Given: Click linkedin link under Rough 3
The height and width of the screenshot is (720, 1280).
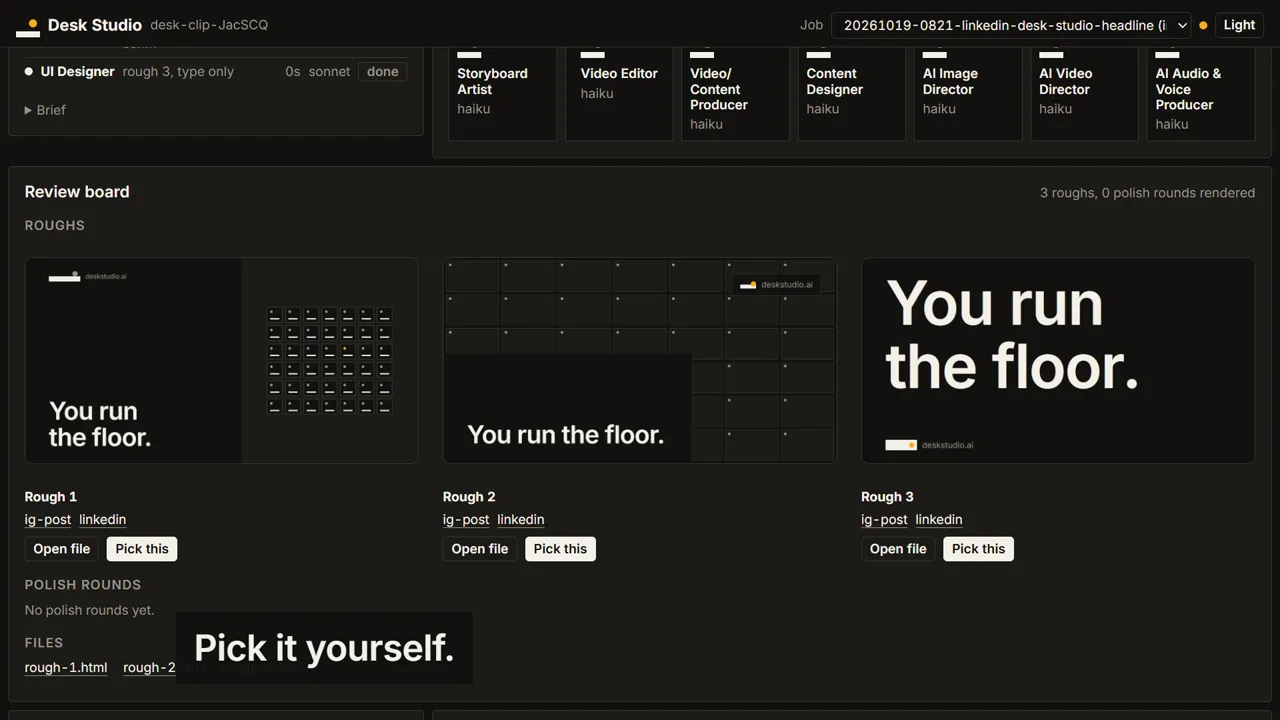Looking at the screenshot, I should pyautogui.click(x=939, y=520).
